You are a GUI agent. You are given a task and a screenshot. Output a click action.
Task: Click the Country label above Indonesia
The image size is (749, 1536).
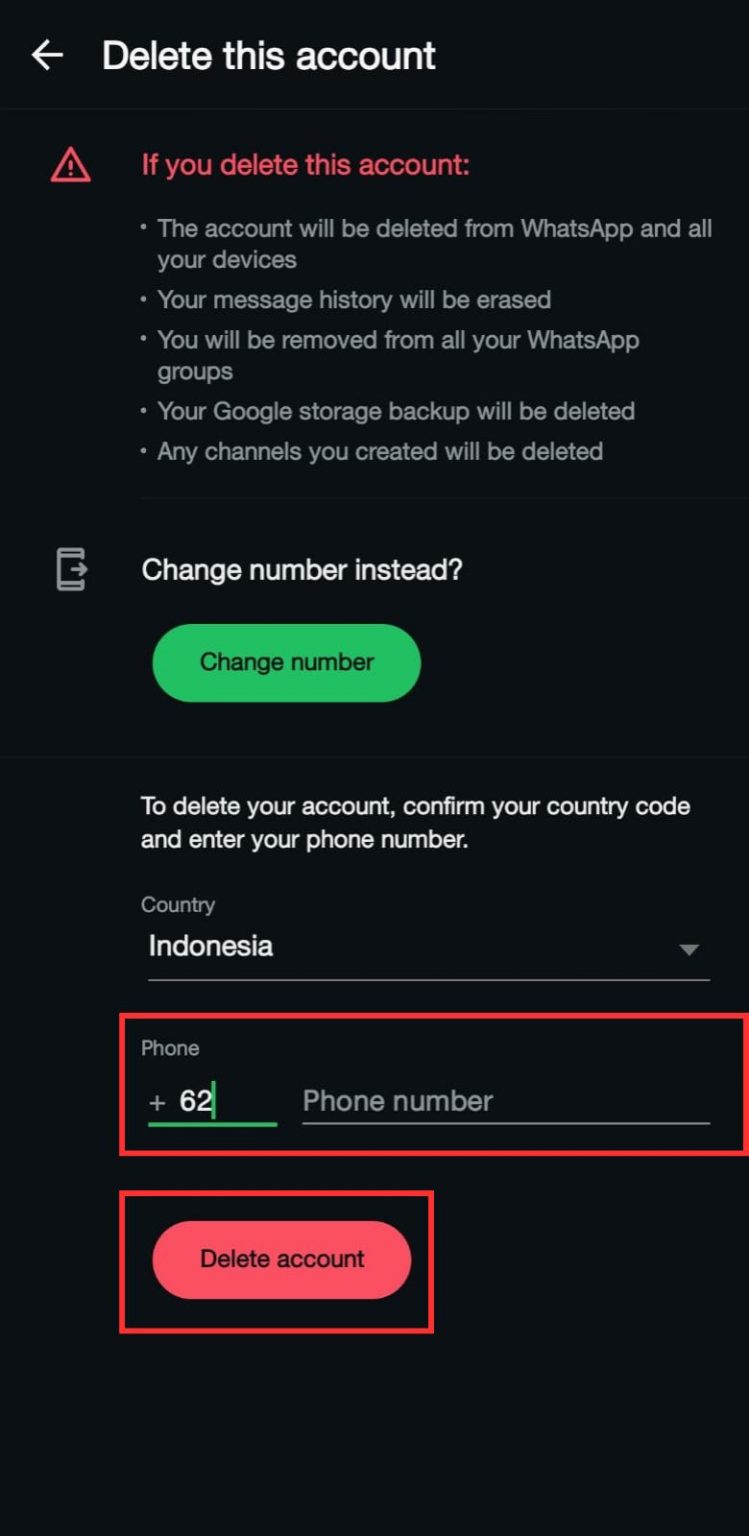click(x=178, y=905)
